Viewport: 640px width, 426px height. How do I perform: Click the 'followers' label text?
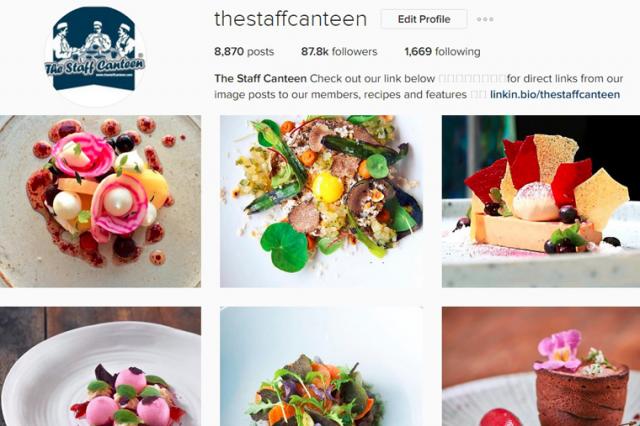pyautogui.click(x=354, y=52)
